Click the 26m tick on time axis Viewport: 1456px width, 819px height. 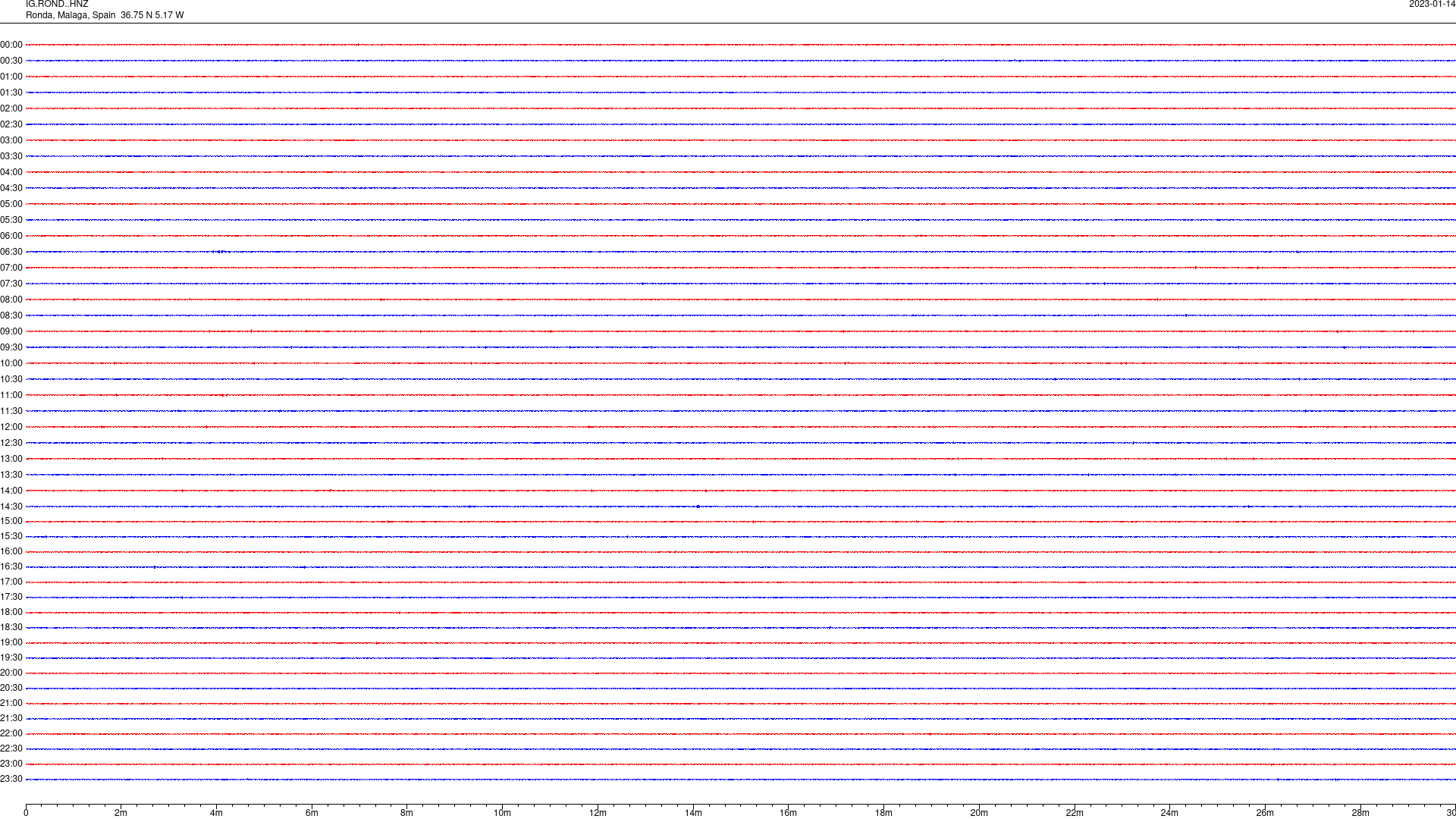(1265, 813)
